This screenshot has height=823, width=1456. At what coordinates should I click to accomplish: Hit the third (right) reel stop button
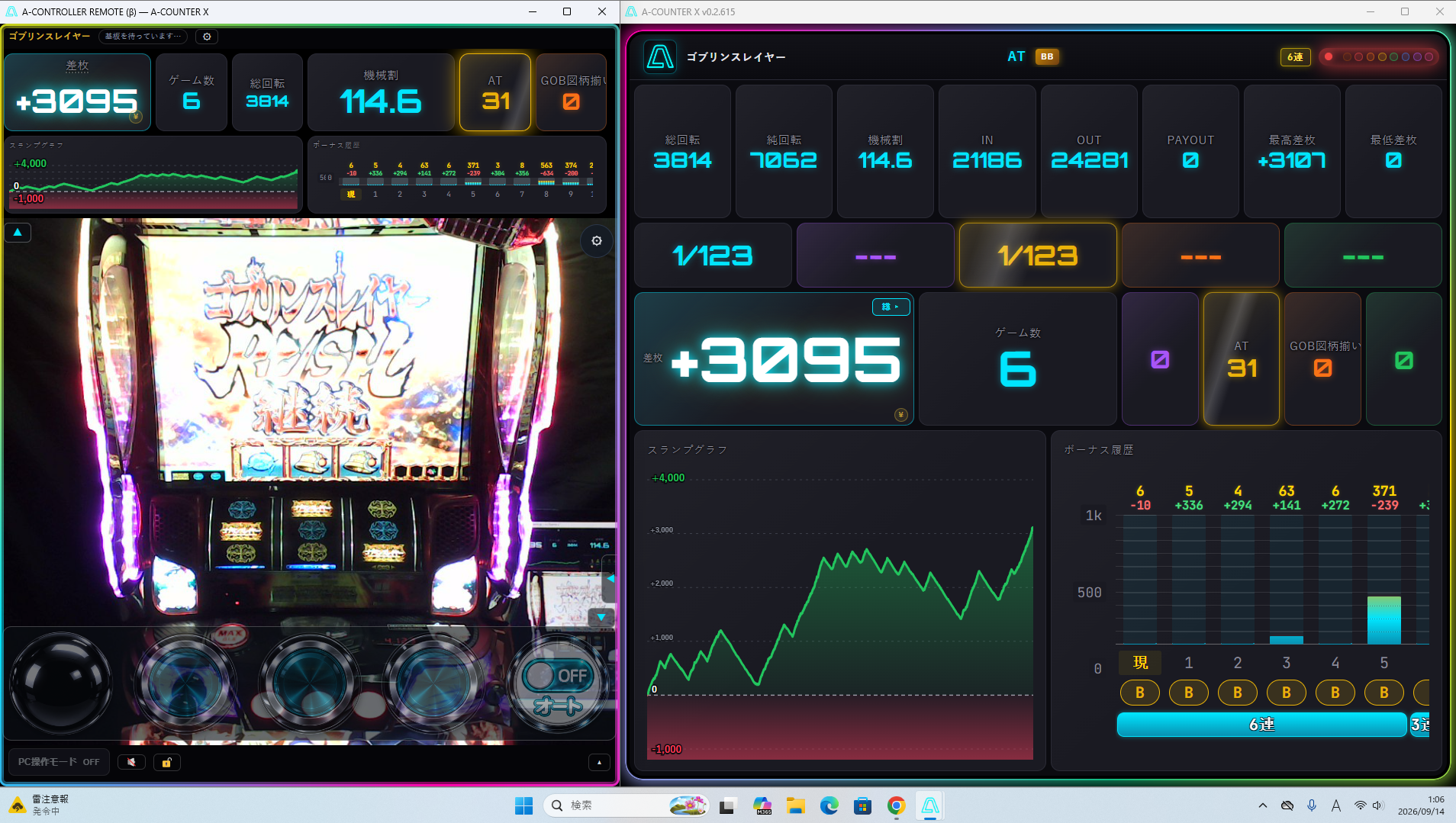click(433, 683)
